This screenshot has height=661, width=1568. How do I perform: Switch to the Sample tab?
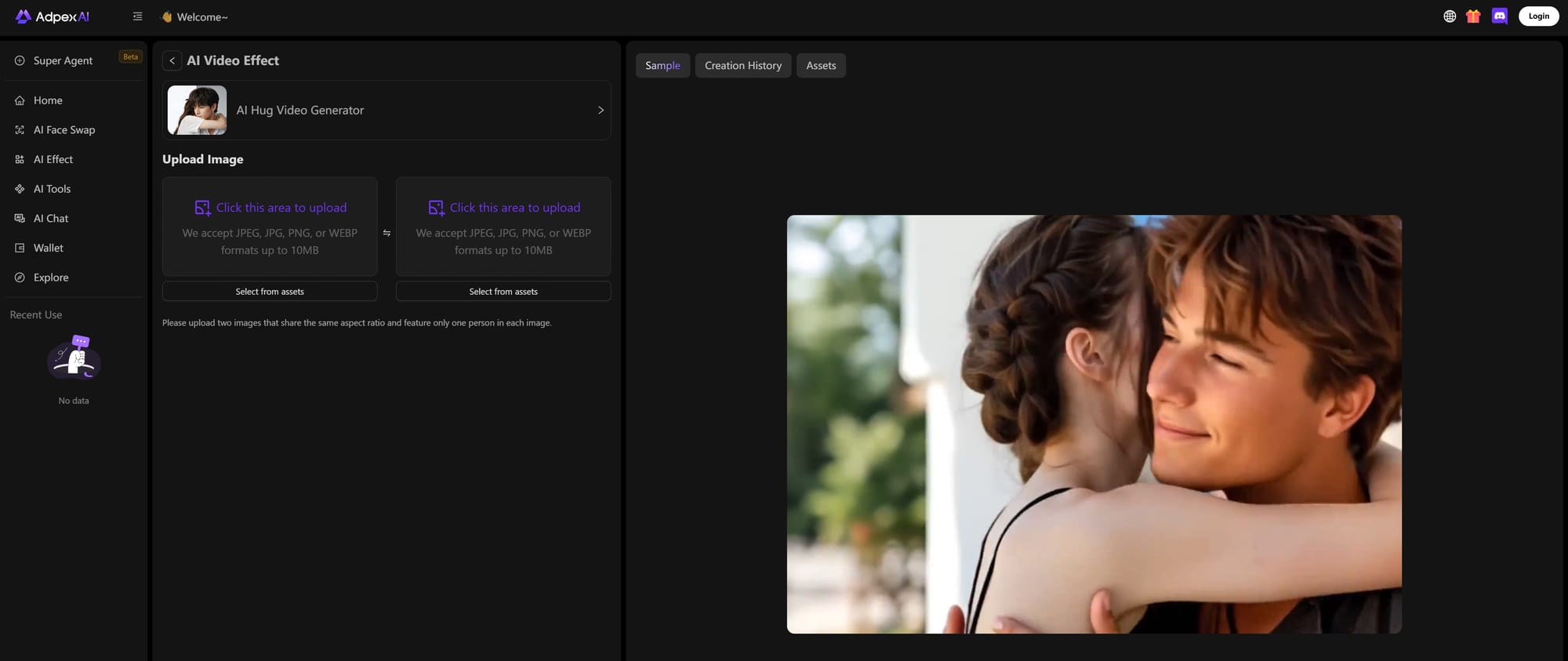click(662, 66)
